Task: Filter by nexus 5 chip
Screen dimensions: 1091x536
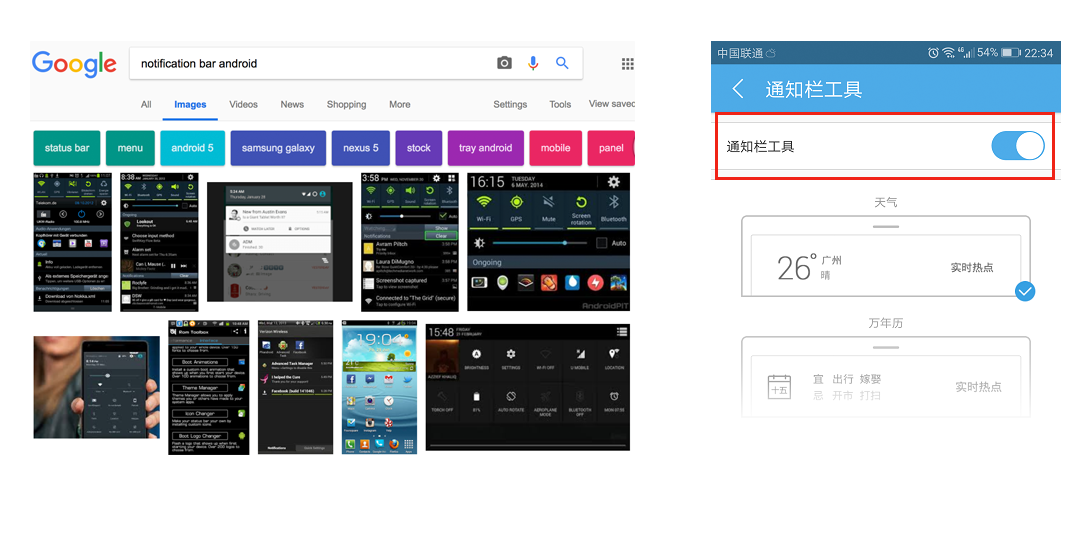Action: click(x=361, y=148)
